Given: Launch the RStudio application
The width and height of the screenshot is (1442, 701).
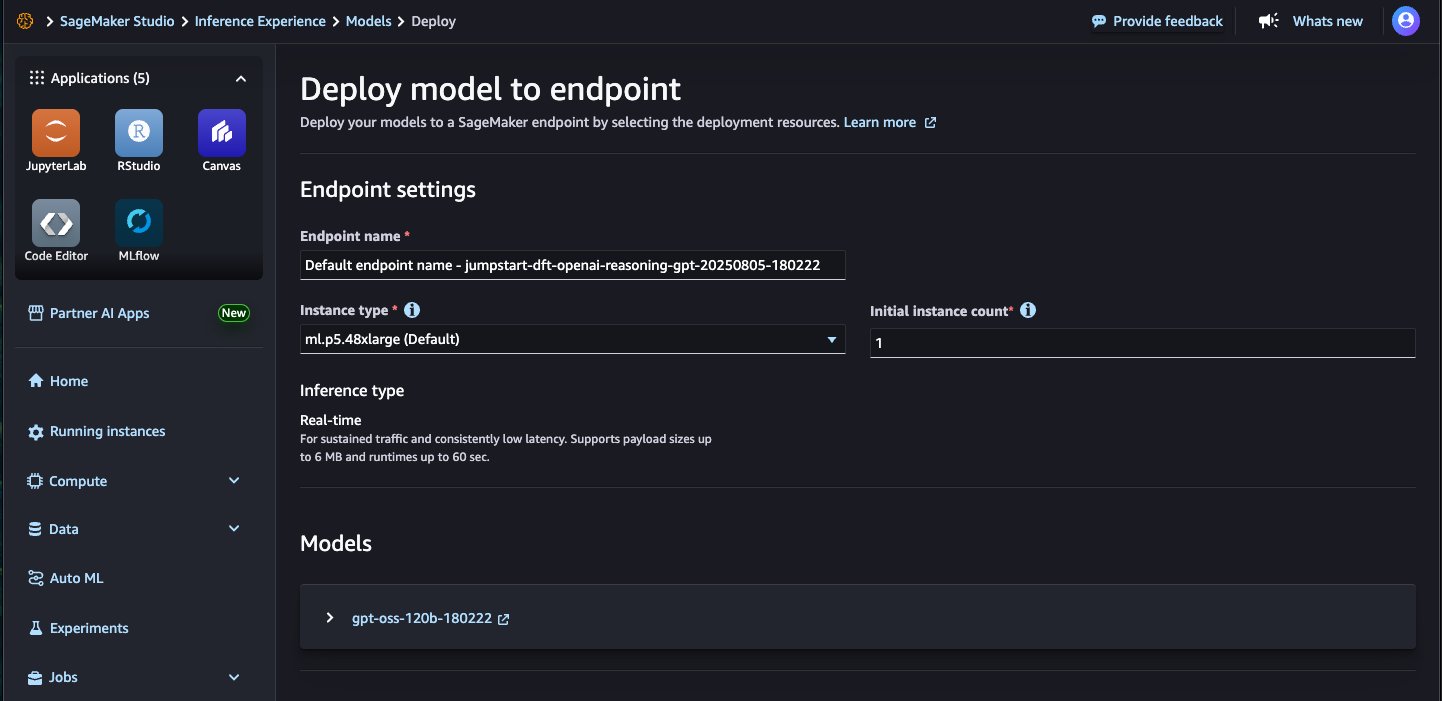Looking at the screenshot, I should click(x=139, y=133).
